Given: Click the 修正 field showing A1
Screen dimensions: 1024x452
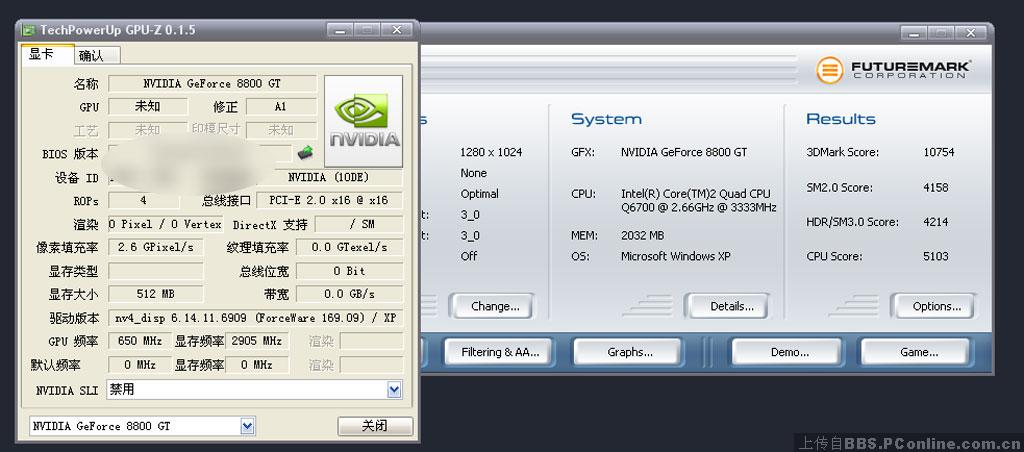Looking at the screenshot, I should (x=281, y=106).
